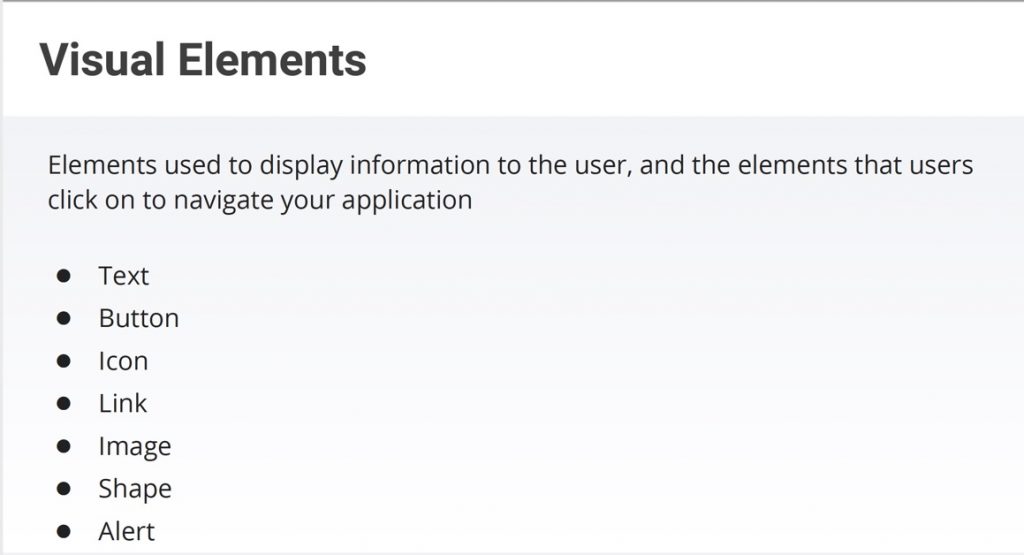
Task: Click the bullet dot beside "Text"
Action: click(x=63, y=276)
